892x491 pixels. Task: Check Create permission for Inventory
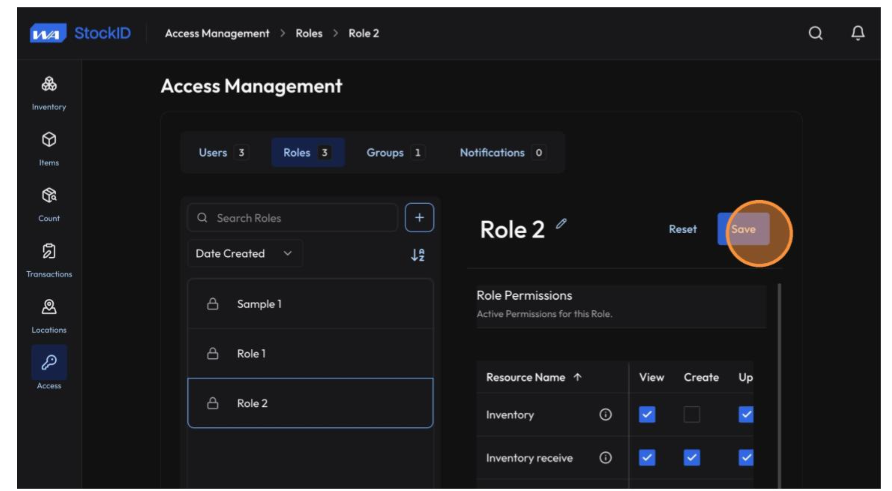coord(691,414)
